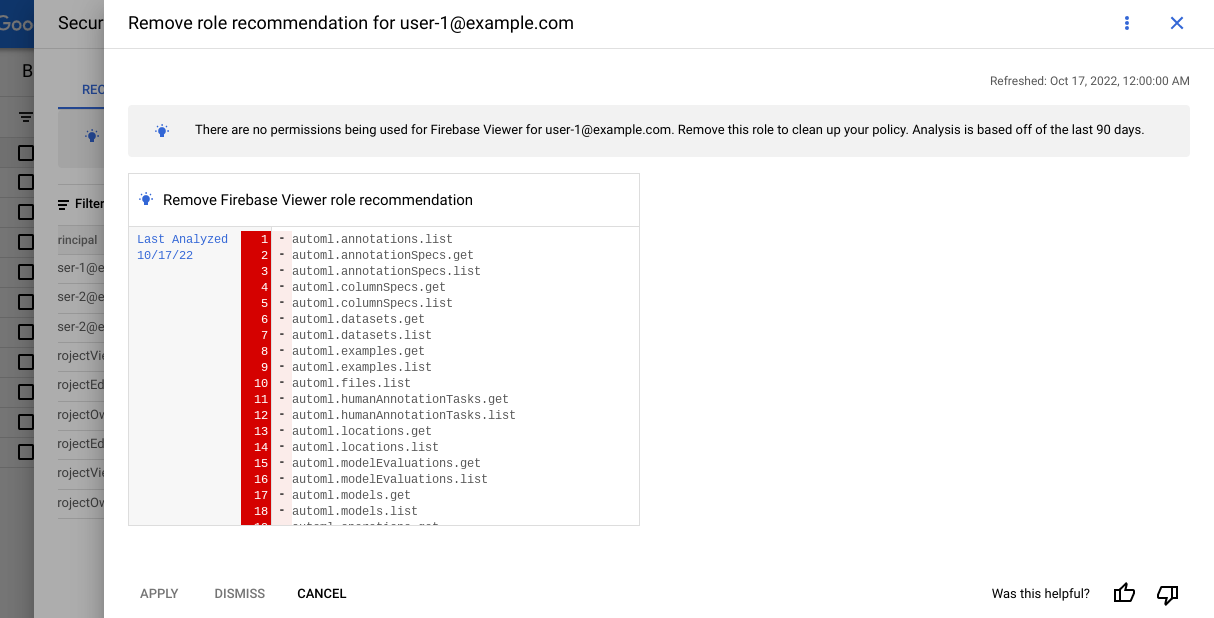Click lightbulb icon in the gray info banner

click(x=162, y=130)
